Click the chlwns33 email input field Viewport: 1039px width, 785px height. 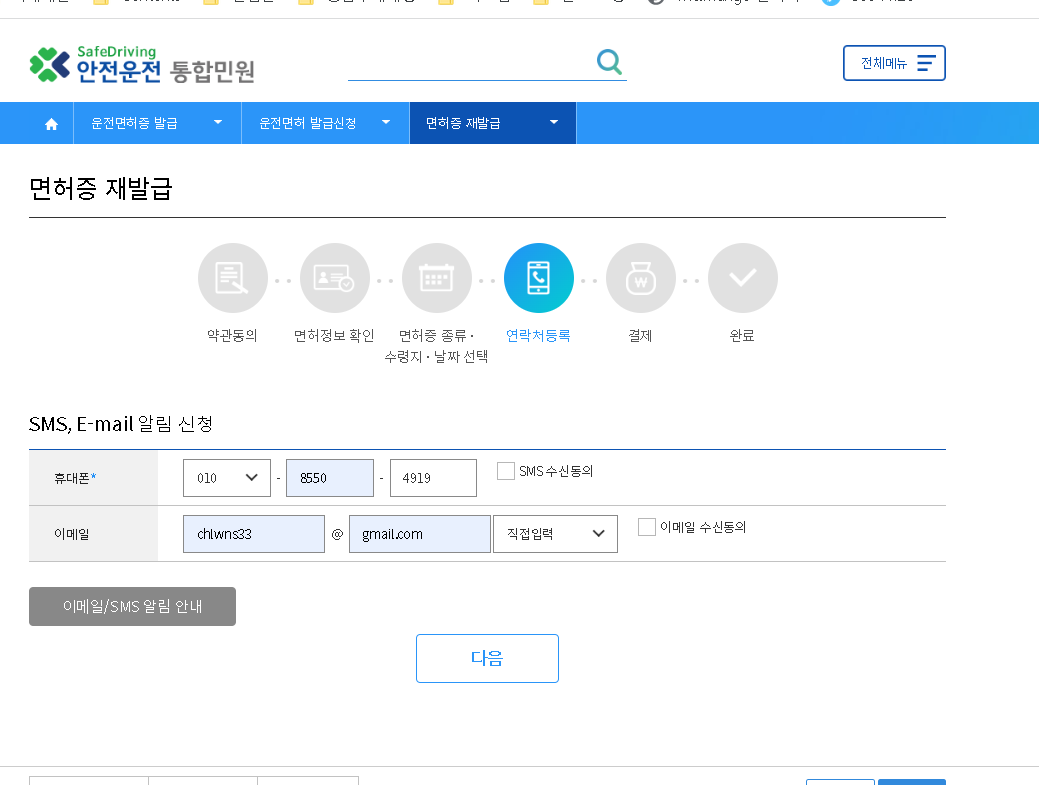[253, 533]
